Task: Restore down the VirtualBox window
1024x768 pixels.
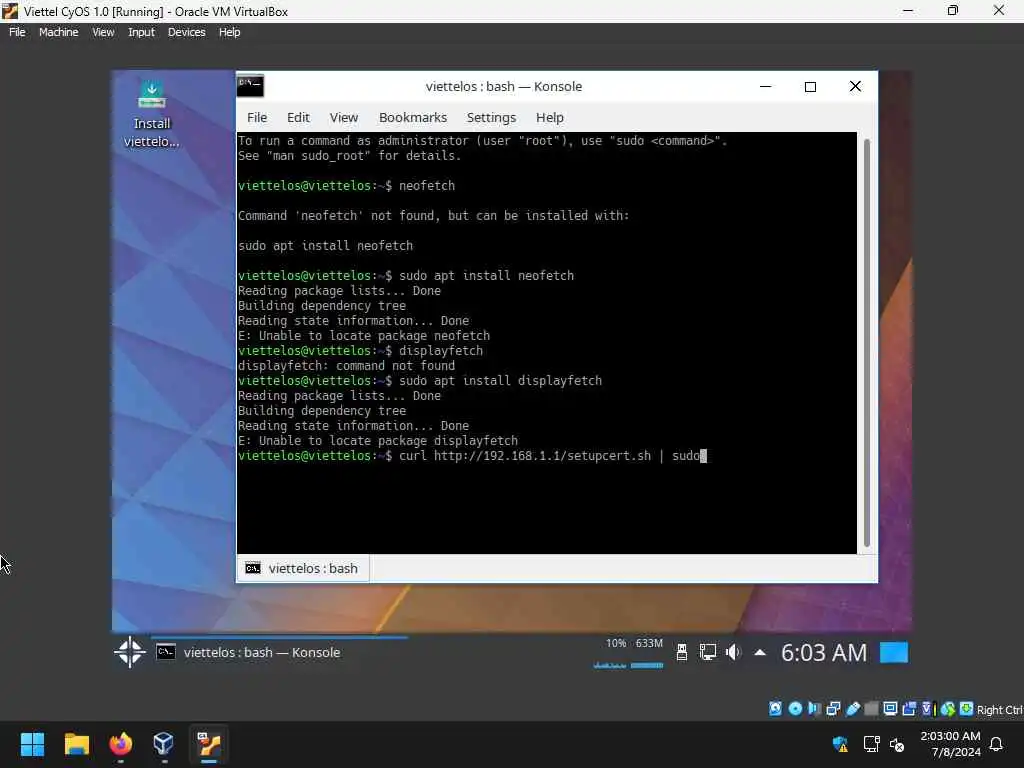Action: coord(953,10)
